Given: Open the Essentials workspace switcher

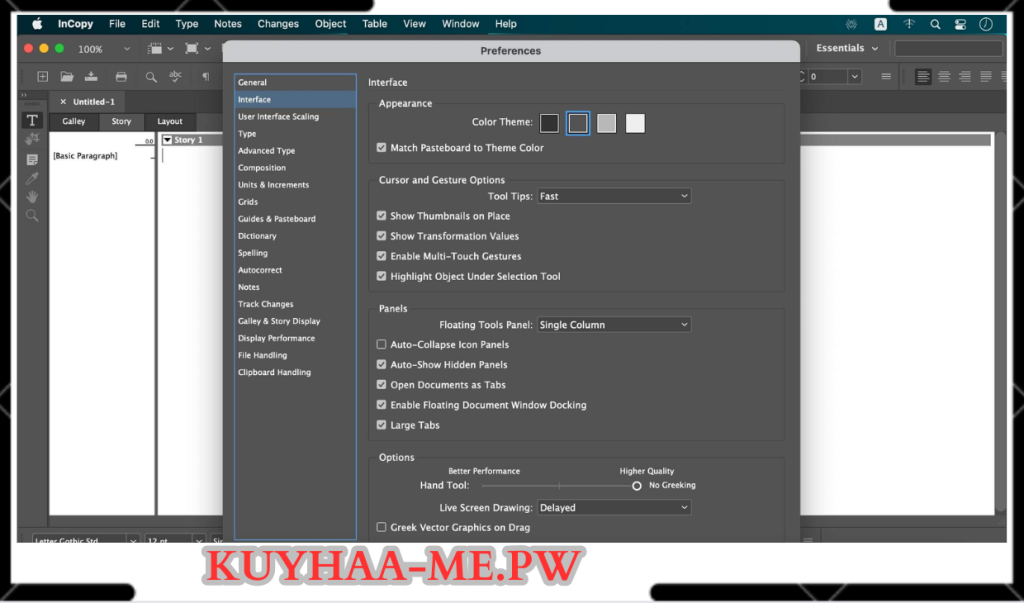Looking at the screenshot, I should coord(847,48).
